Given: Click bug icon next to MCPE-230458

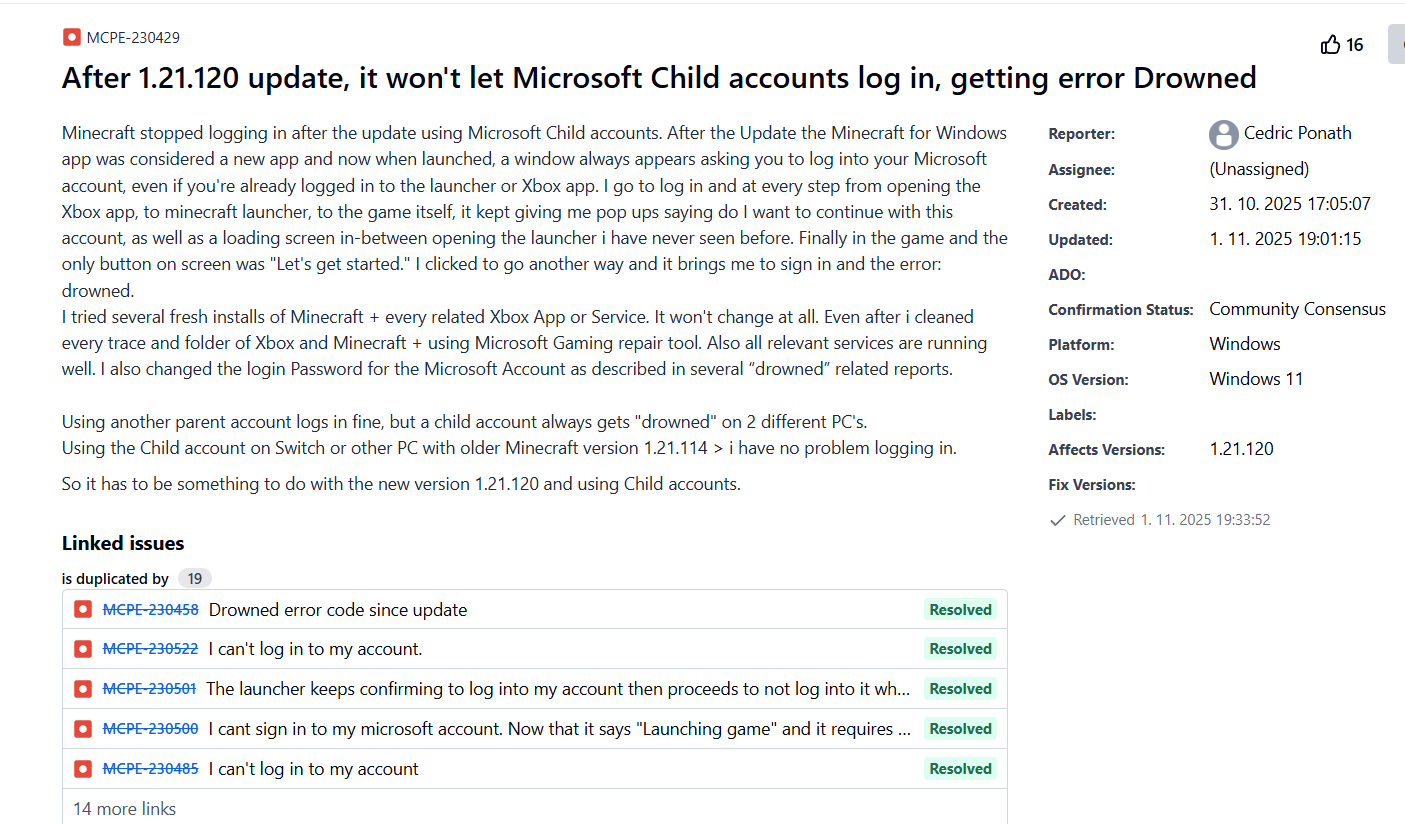Looking at the screenshot, I should 83,610.
